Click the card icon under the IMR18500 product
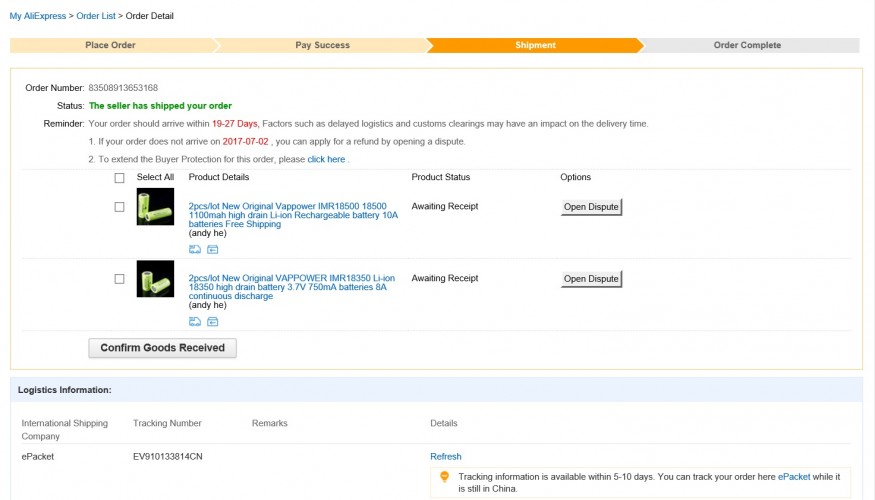 tap(212, 249)
